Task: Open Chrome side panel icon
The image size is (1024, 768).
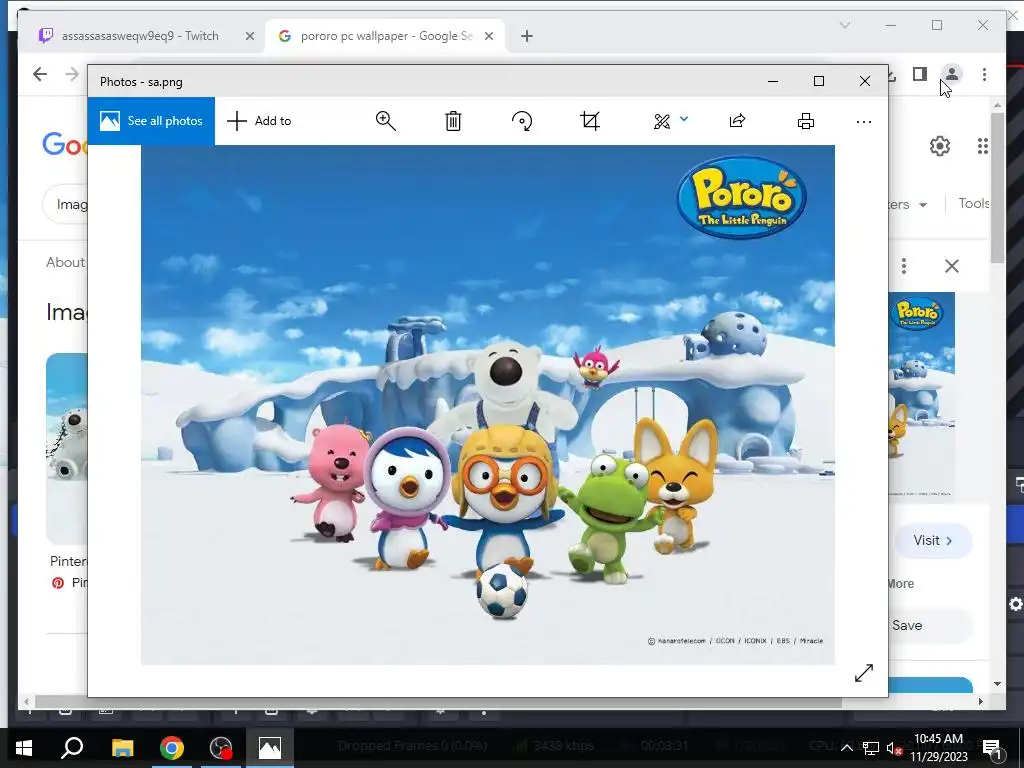Action: 920,74
